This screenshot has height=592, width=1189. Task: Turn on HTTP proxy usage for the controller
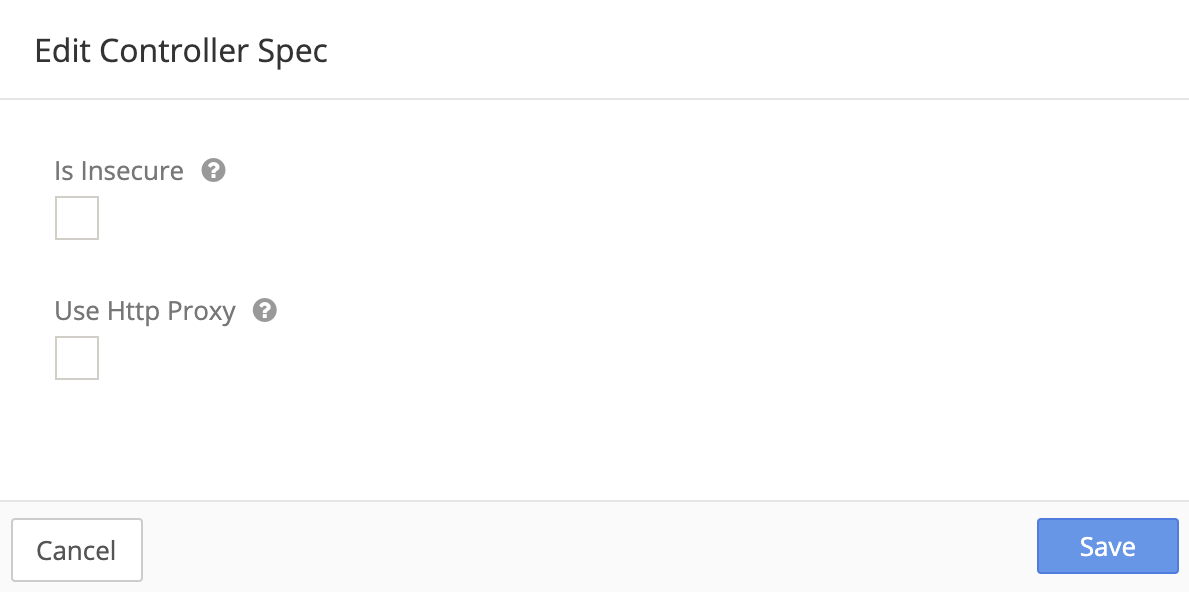tap(77, 358)
